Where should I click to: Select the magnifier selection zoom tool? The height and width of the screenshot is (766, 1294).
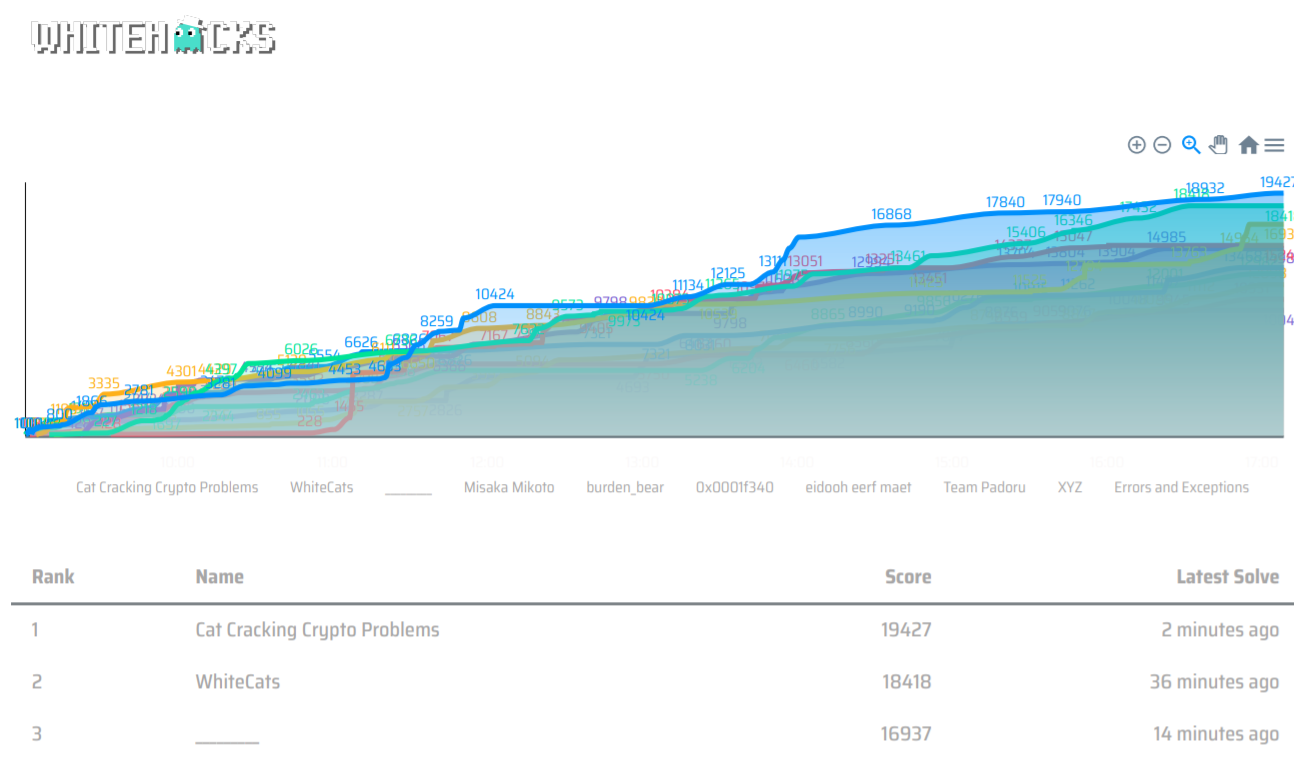[x=1190, y=145]
